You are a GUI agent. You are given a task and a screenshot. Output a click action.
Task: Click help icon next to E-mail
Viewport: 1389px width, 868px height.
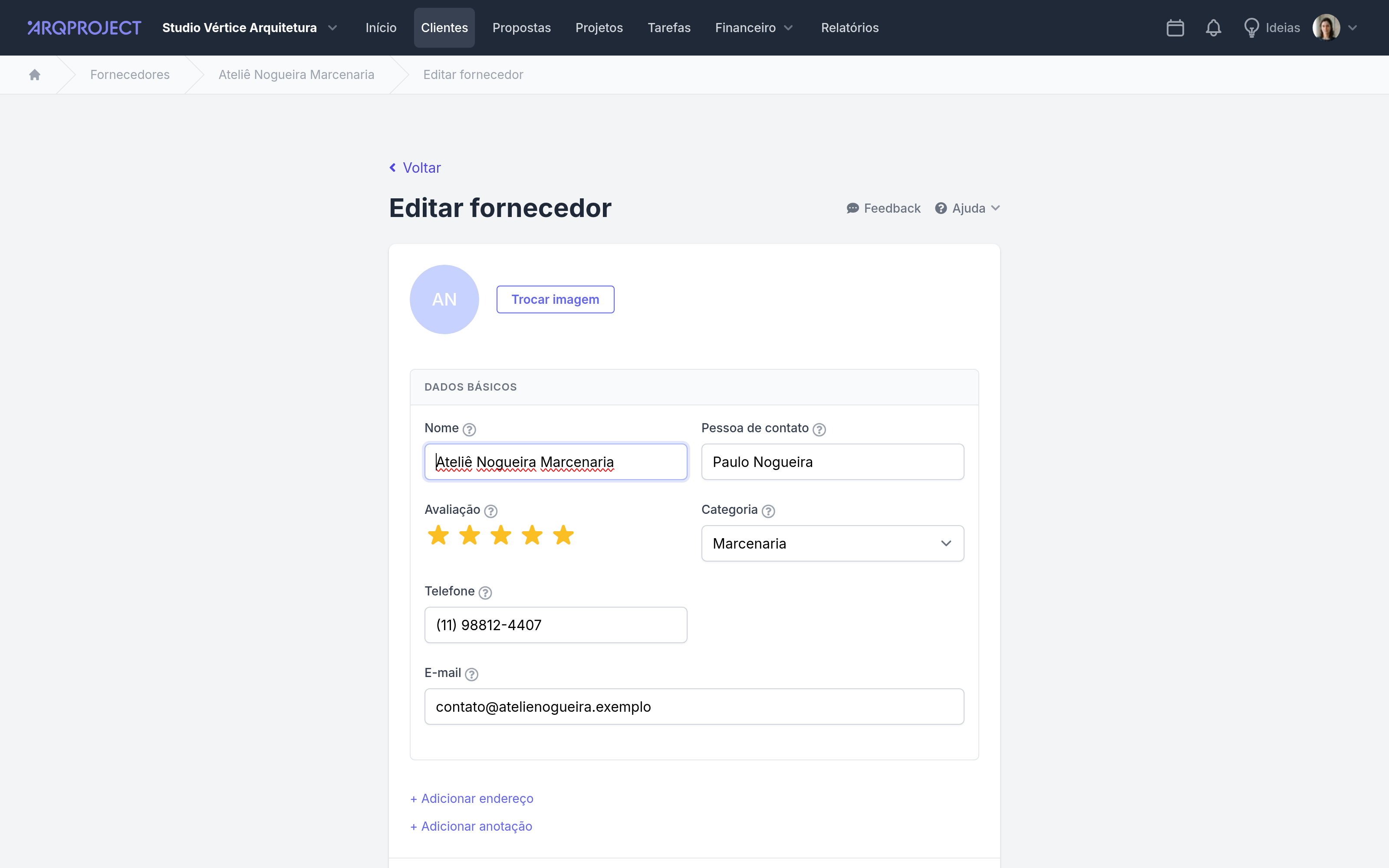pyautogui.click(x=471, y=674)
